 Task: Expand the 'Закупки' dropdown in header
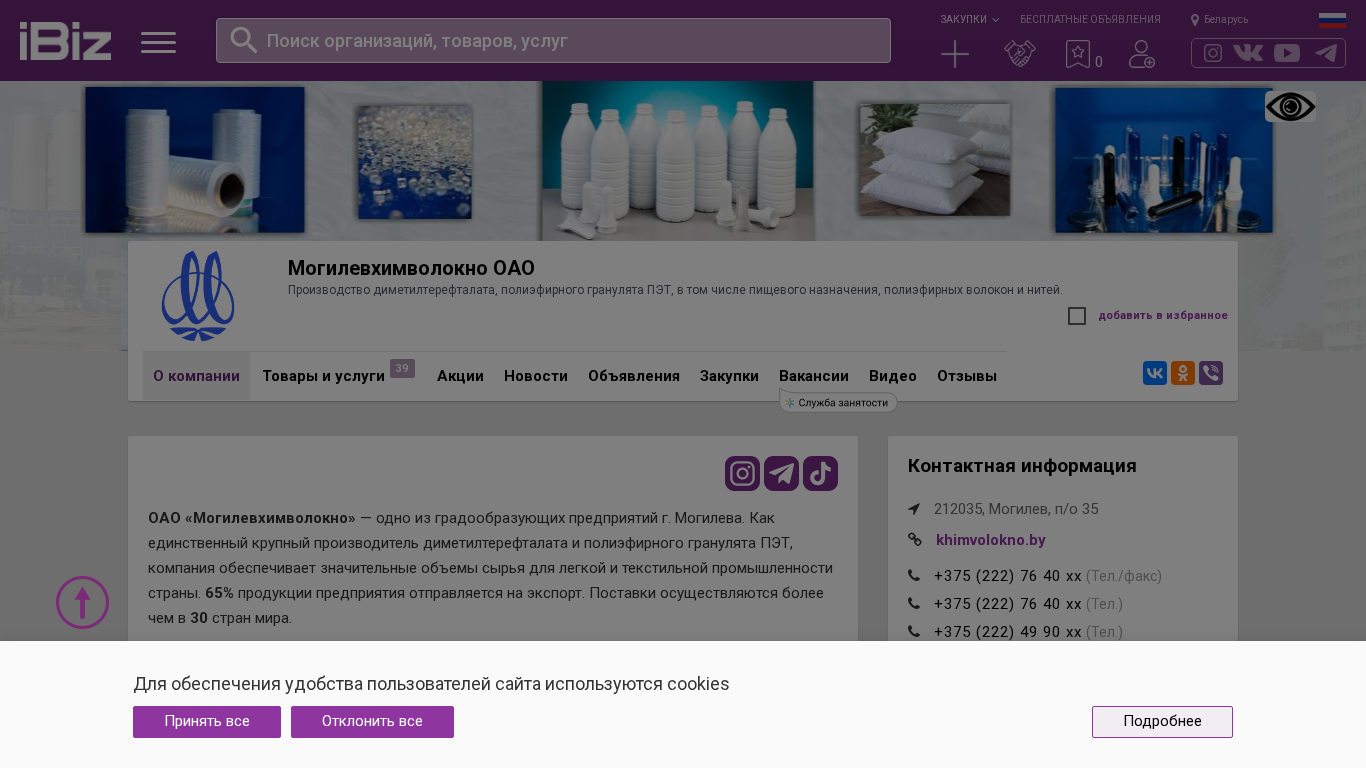[x=969, y=19]
